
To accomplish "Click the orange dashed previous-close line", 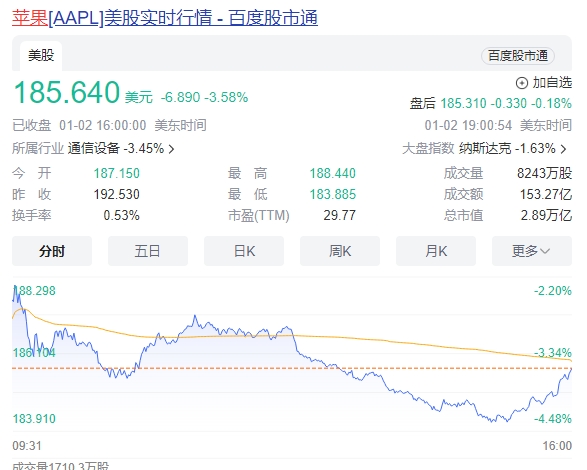I will pos(292,369).
